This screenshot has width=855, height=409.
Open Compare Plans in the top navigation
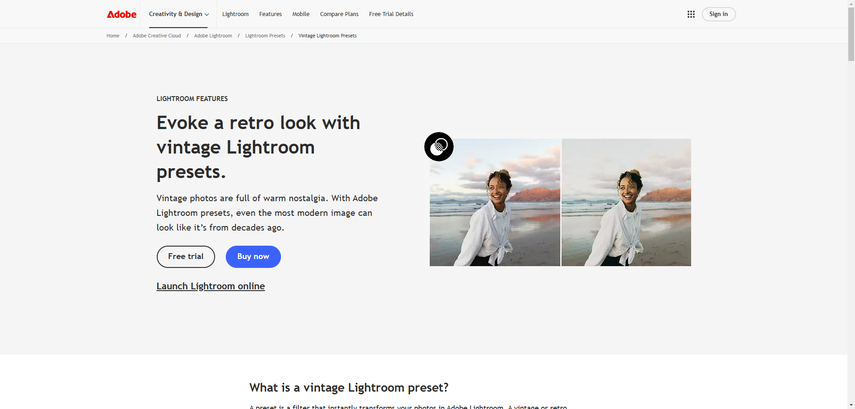coord(339,14)
